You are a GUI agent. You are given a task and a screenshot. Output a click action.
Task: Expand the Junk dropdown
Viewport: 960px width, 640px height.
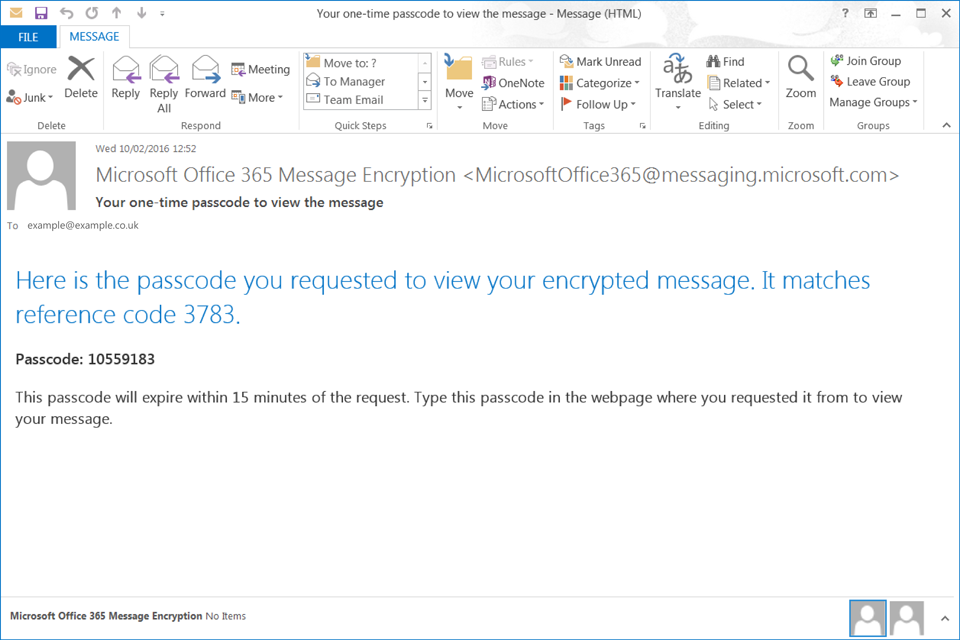[x=32, y=98]
